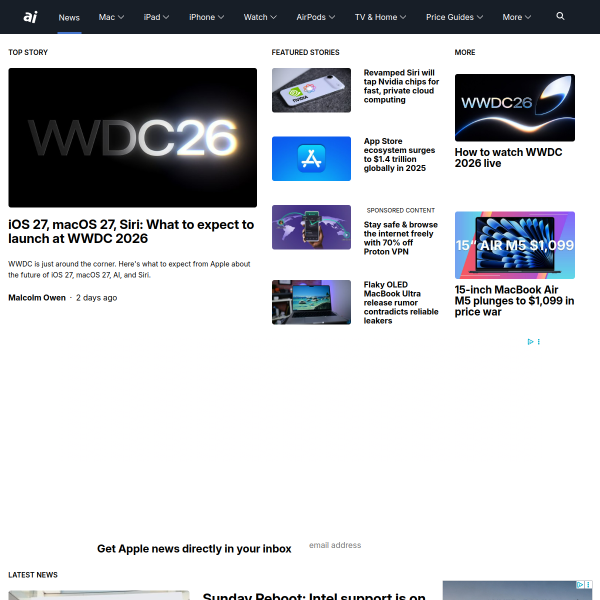This screenshot has width=600, height=600.
Task: Open the OLED MacBook Ultra thumbnail
Action: pyautogui.click(x=311, y=302)
